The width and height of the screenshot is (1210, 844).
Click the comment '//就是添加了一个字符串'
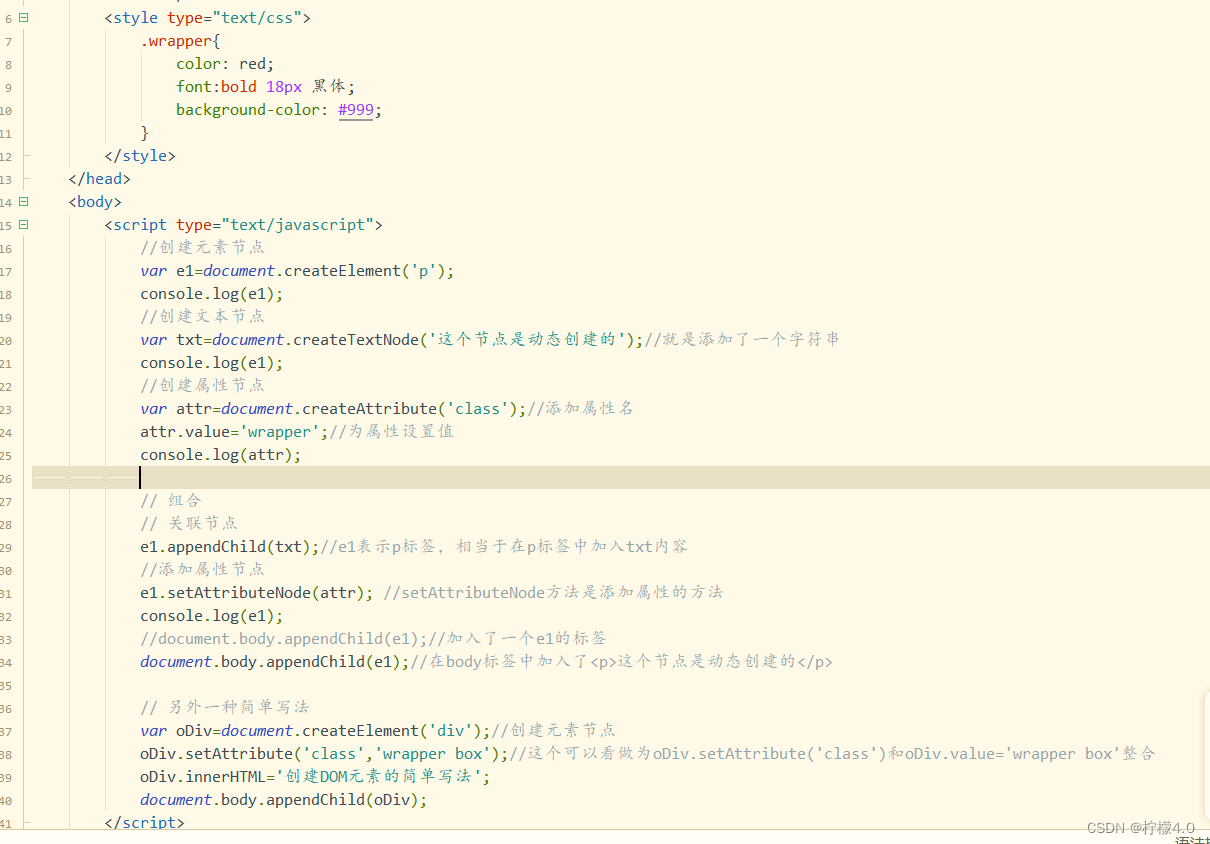[x=743, y=339]
